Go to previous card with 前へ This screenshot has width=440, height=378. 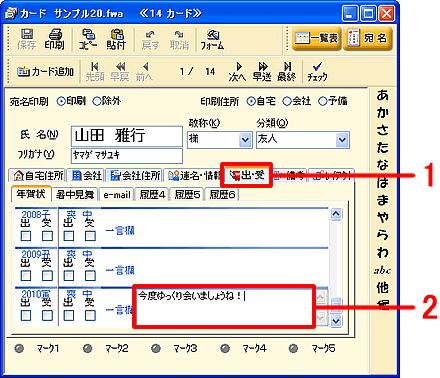tap(145, 72)
